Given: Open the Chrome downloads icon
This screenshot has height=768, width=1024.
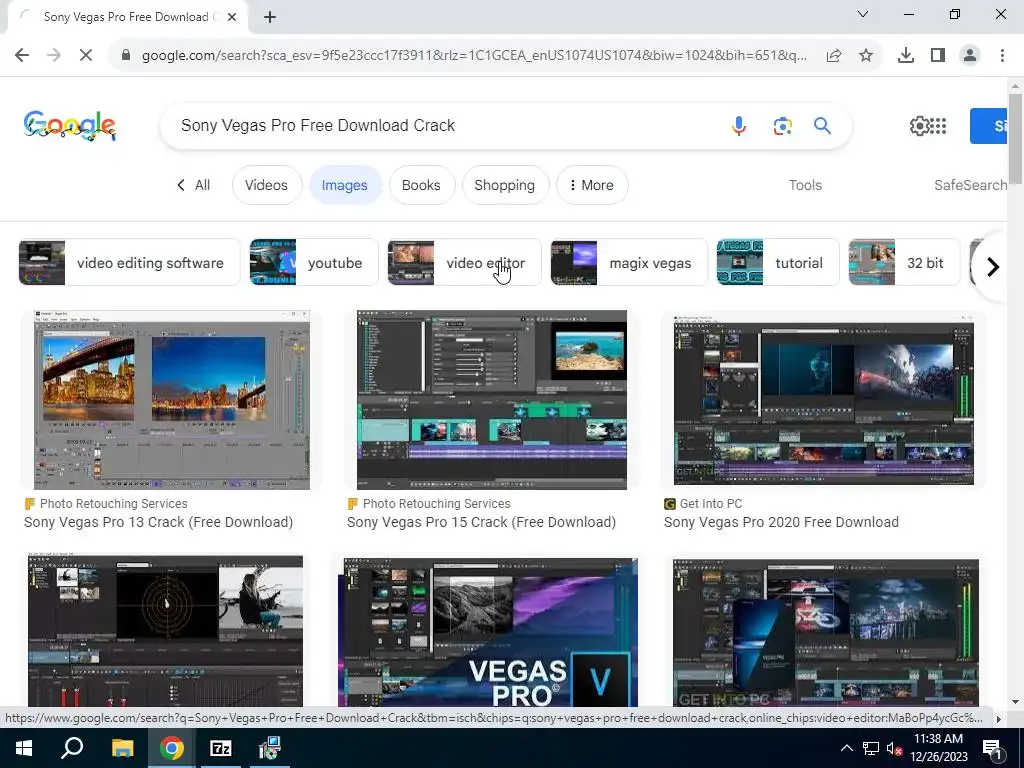Looking at the screenshot, I should coord(906,56).
